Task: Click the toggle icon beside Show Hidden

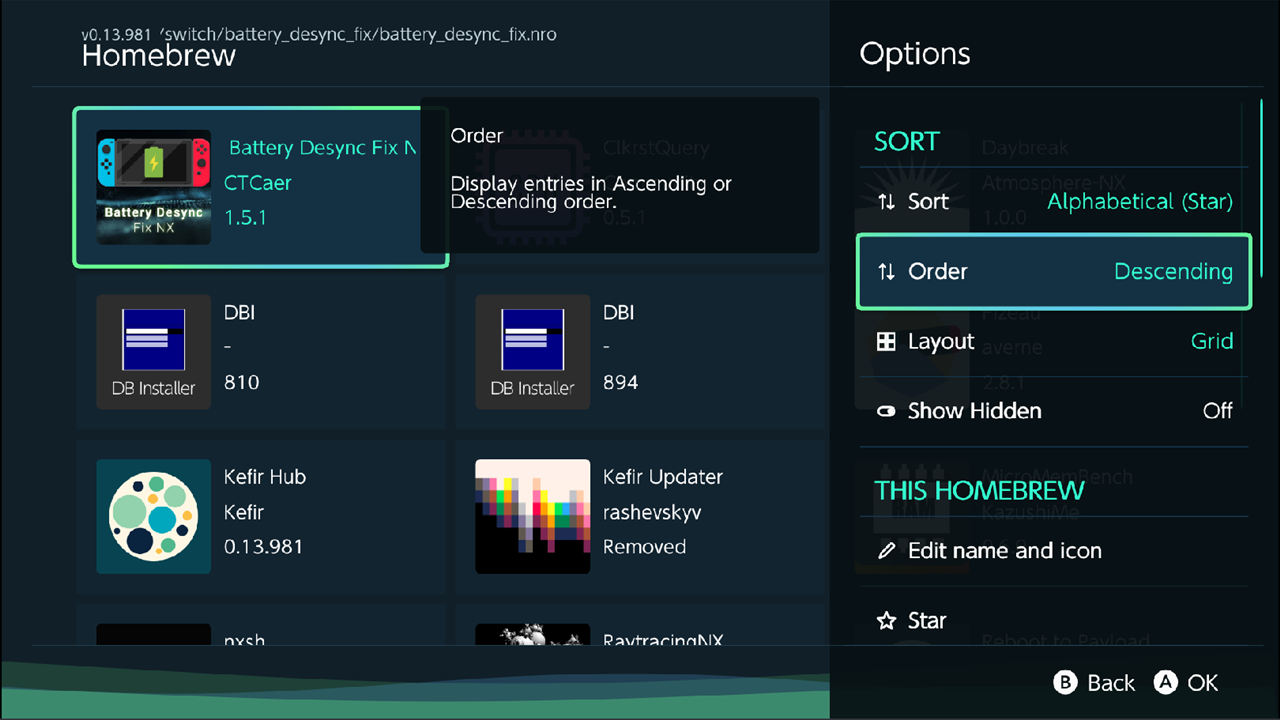Action: pos(886,411)
